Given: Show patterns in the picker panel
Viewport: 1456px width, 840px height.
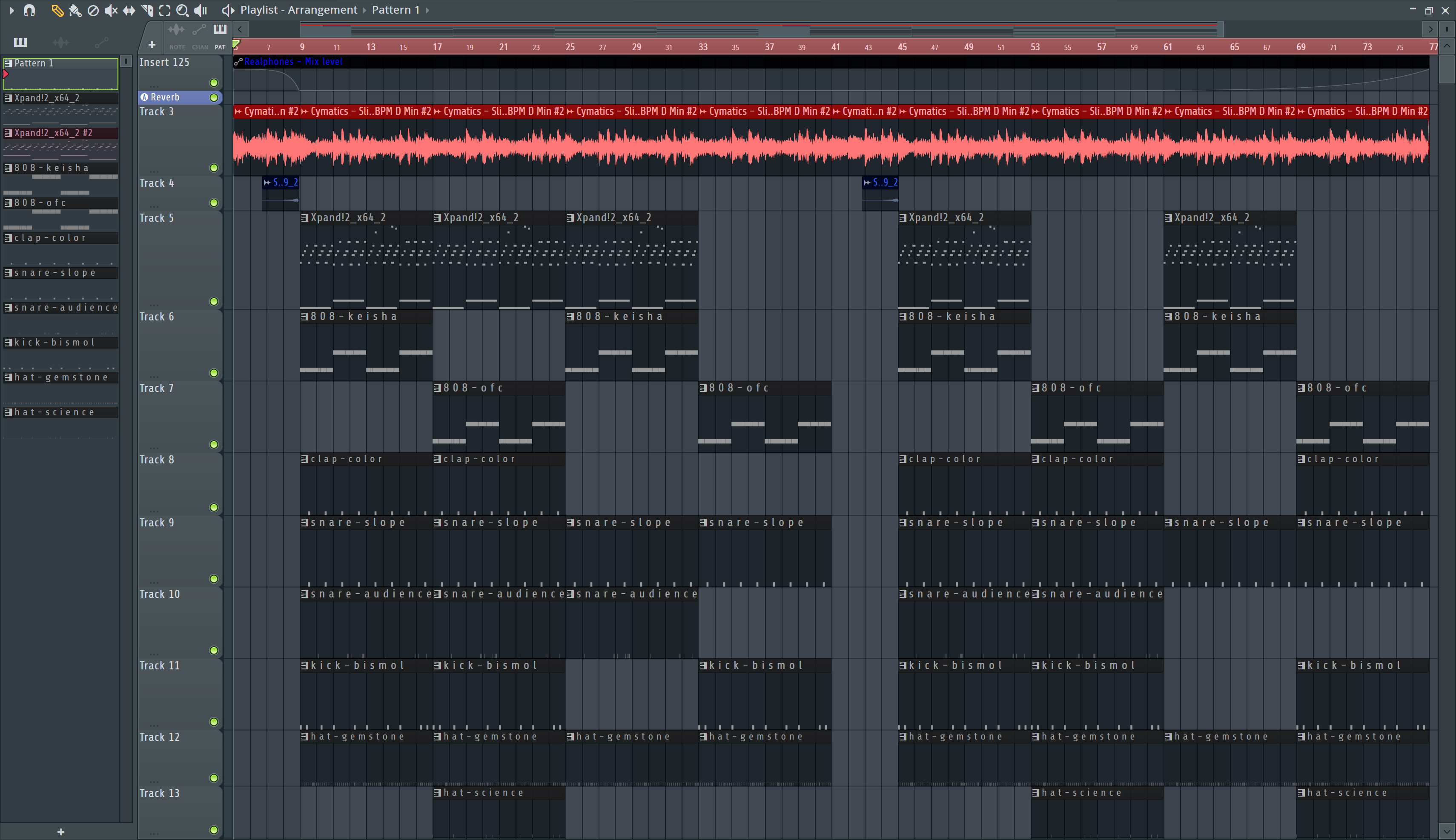Looking at the screenshot, I should point(20,42).
